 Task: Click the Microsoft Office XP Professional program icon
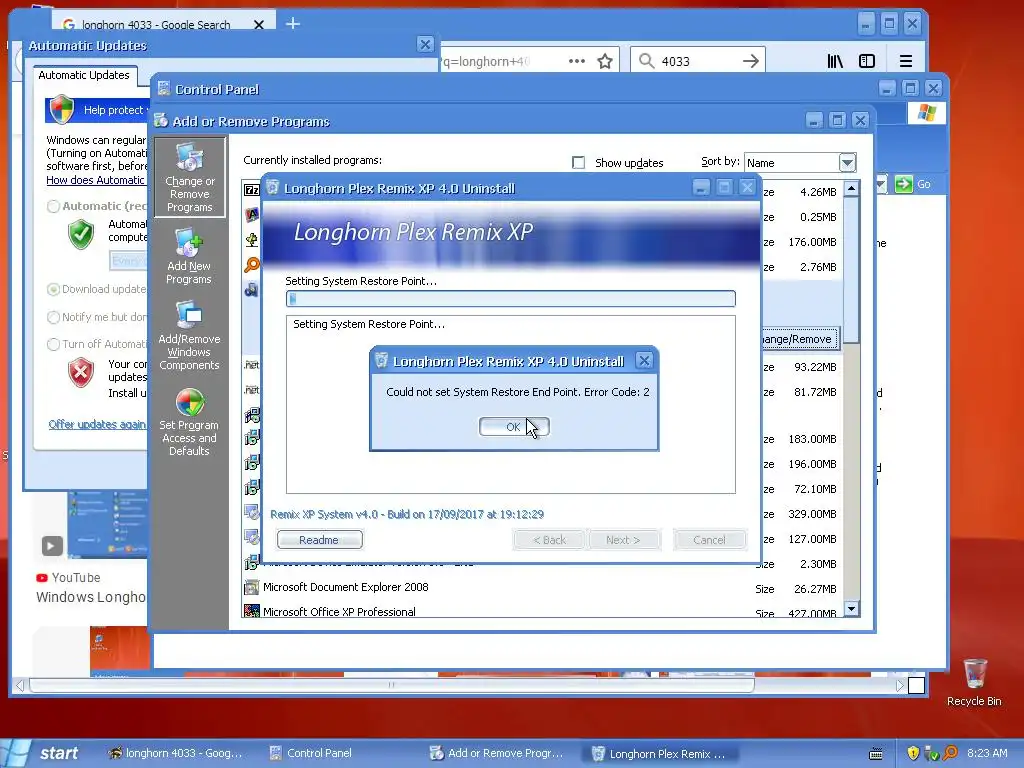(x=251, y=611)
